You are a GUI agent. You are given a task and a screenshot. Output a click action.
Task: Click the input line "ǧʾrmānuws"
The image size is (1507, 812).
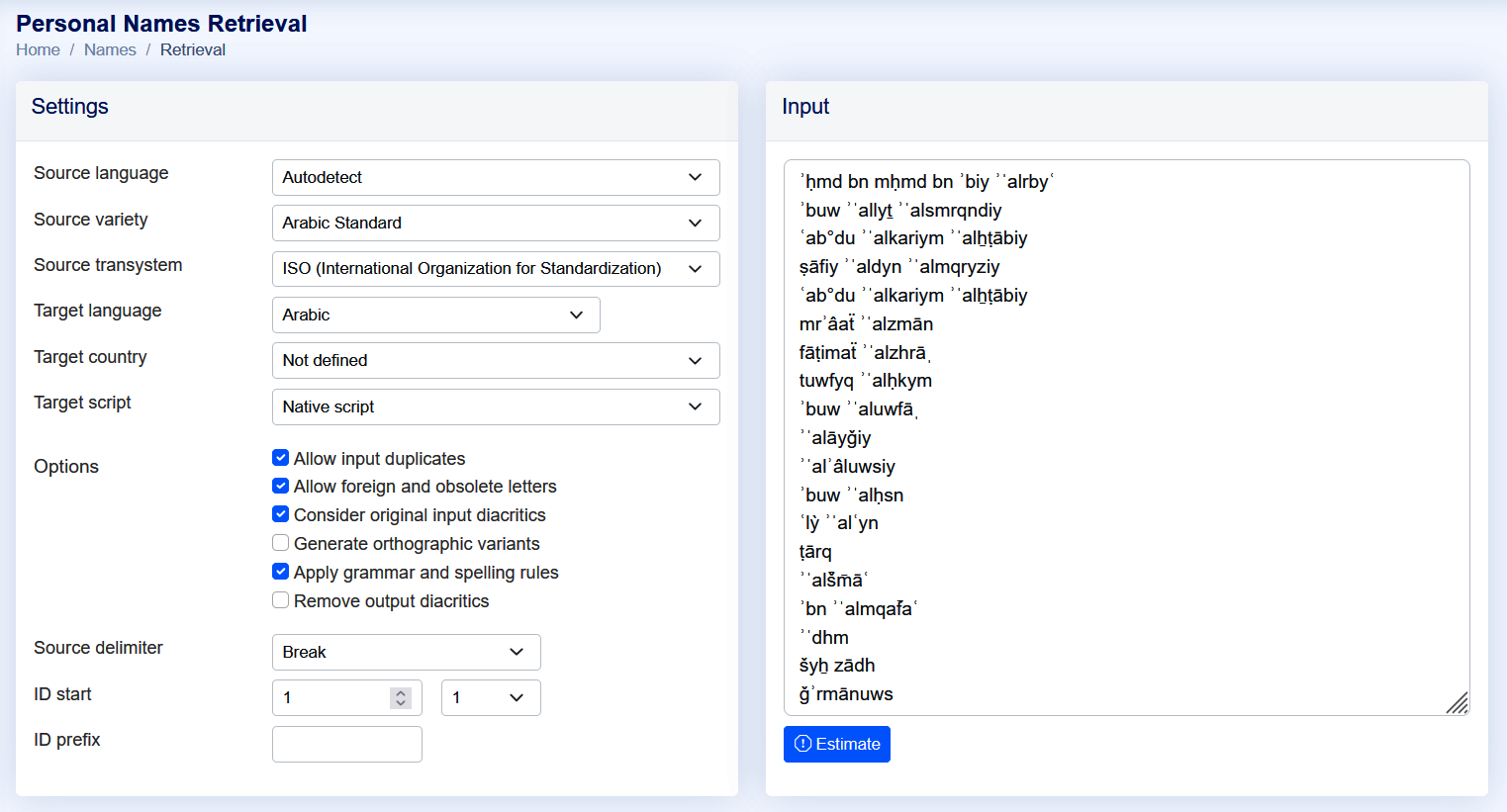coord(846,694)
